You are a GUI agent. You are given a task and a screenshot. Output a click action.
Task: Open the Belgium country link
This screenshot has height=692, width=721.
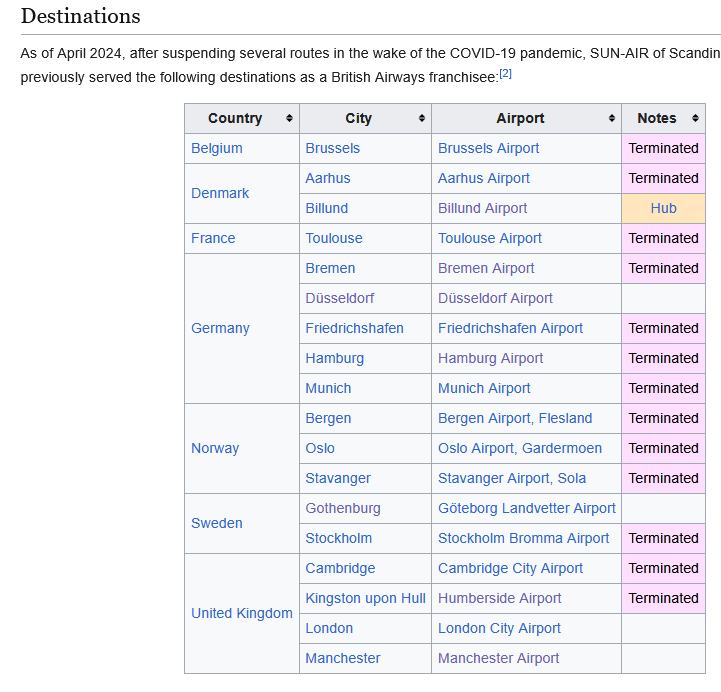point(216,148)
